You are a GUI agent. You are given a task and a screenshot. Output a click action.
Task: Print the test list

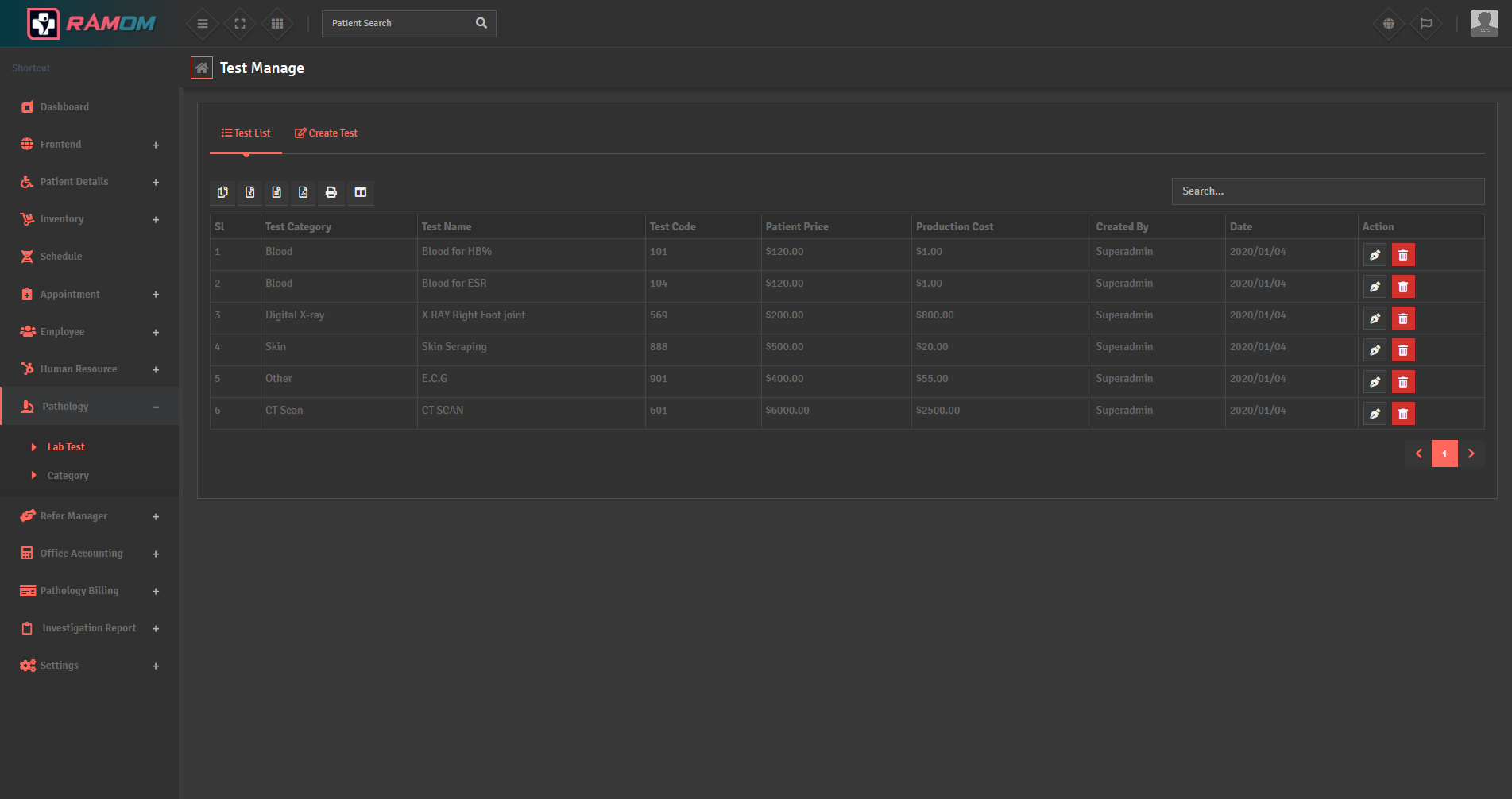(x=331, y=192)
